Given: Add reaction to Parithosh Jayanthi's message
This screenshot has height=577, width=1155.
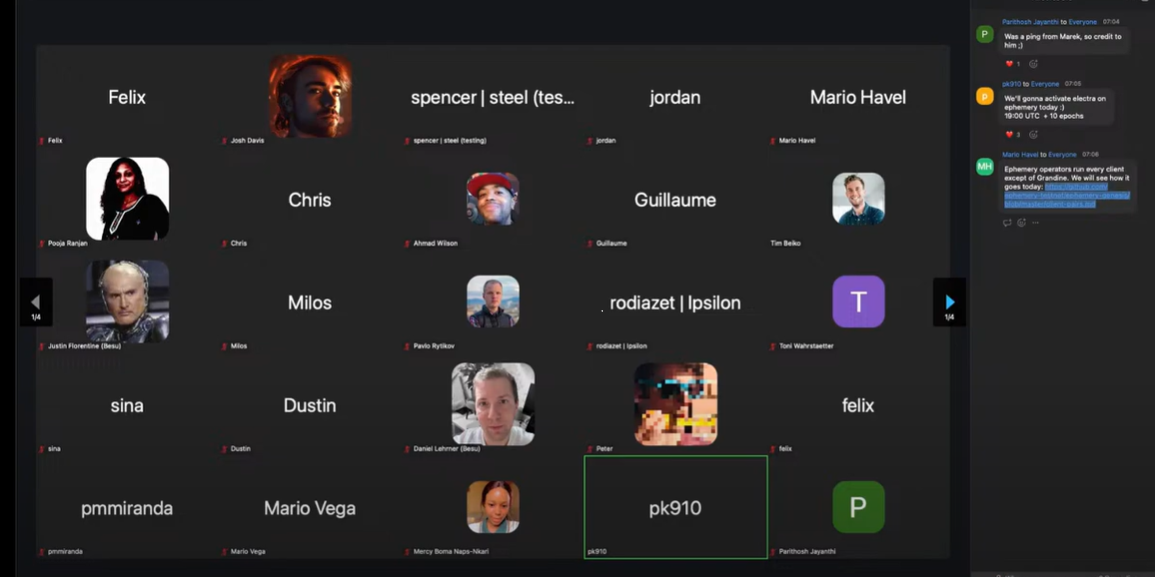Looking at the screenshot, I should [1033, 64].
